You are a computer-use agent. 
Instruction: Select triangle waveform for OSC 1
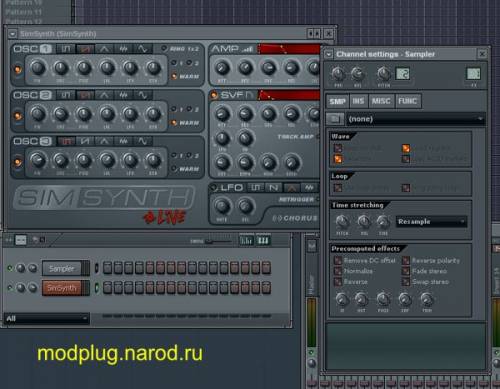click(x=104, y=49)
